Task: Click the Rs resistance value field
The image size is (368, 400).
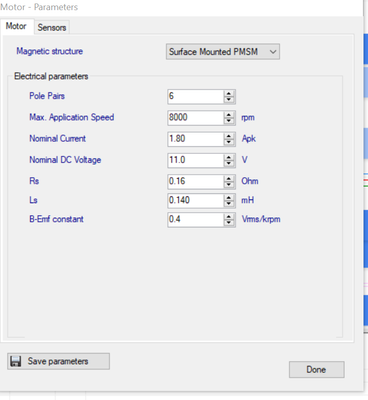Action: coord(195,182)
